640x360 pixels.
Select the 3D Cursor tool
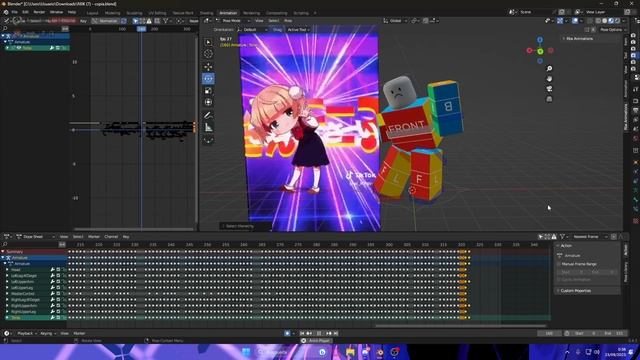(209, 54)
